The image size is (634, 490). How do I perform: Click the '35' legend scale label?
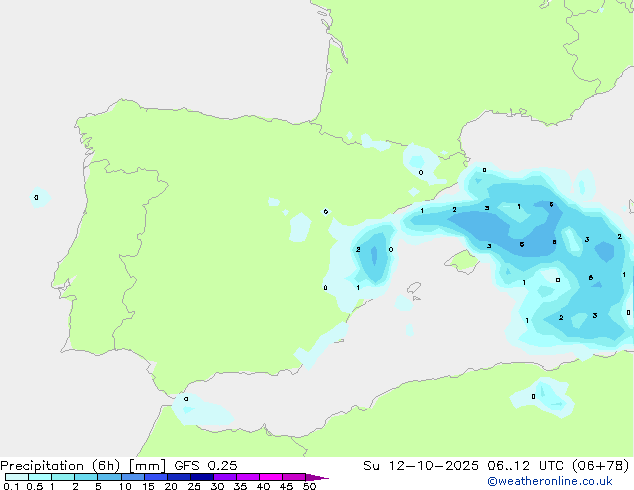240,486
